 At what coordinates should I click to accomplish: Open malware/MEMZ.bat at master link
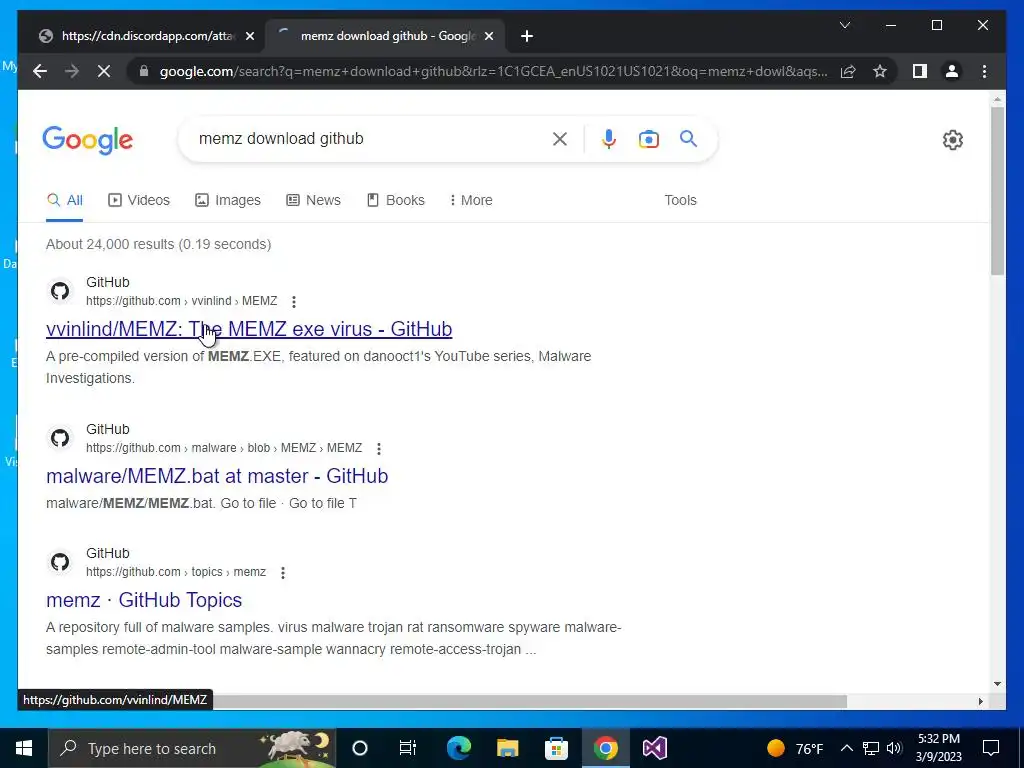click(217, 475)
